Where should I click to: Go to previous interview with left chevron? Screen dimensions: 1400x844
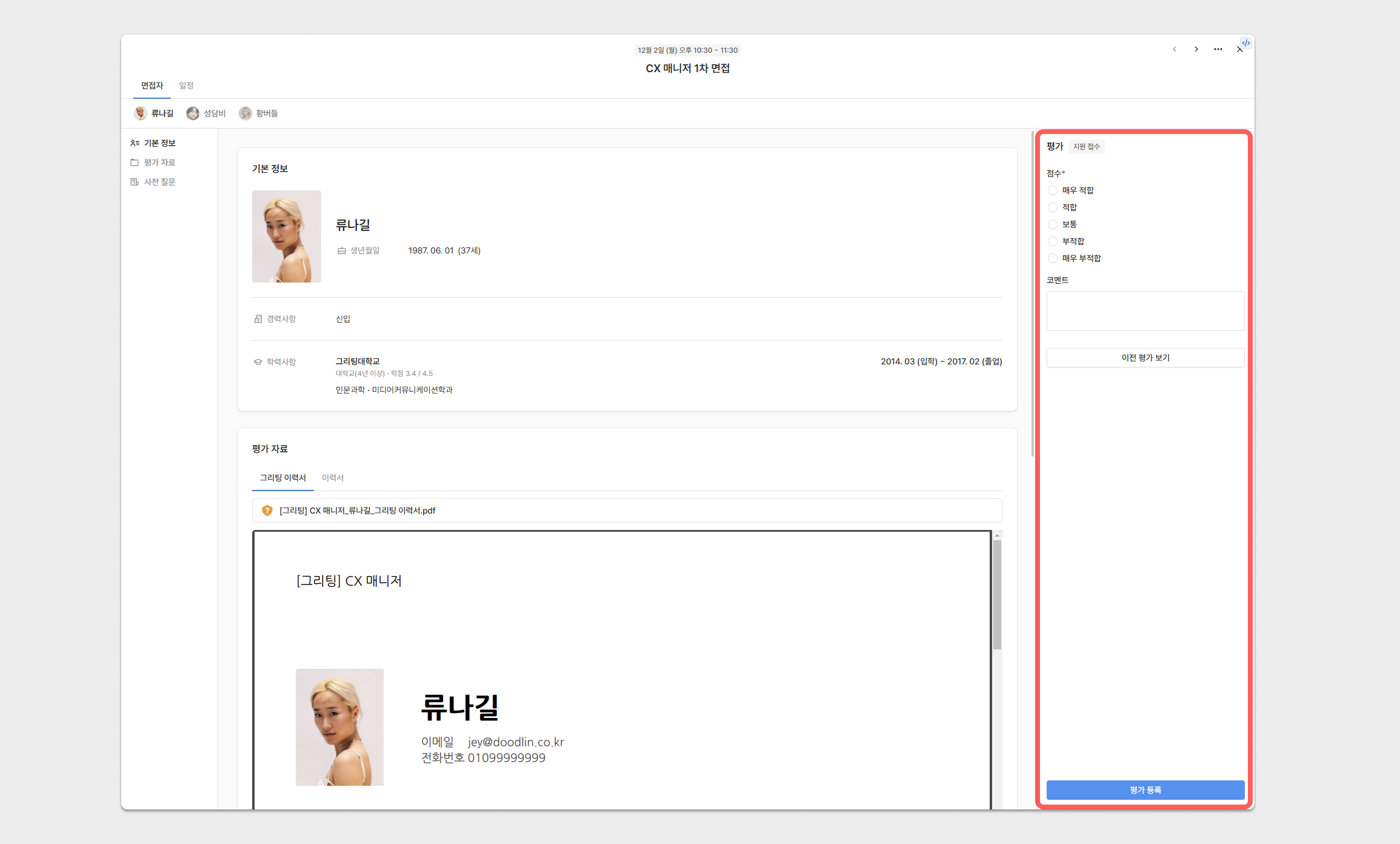tap(1175, 49)
